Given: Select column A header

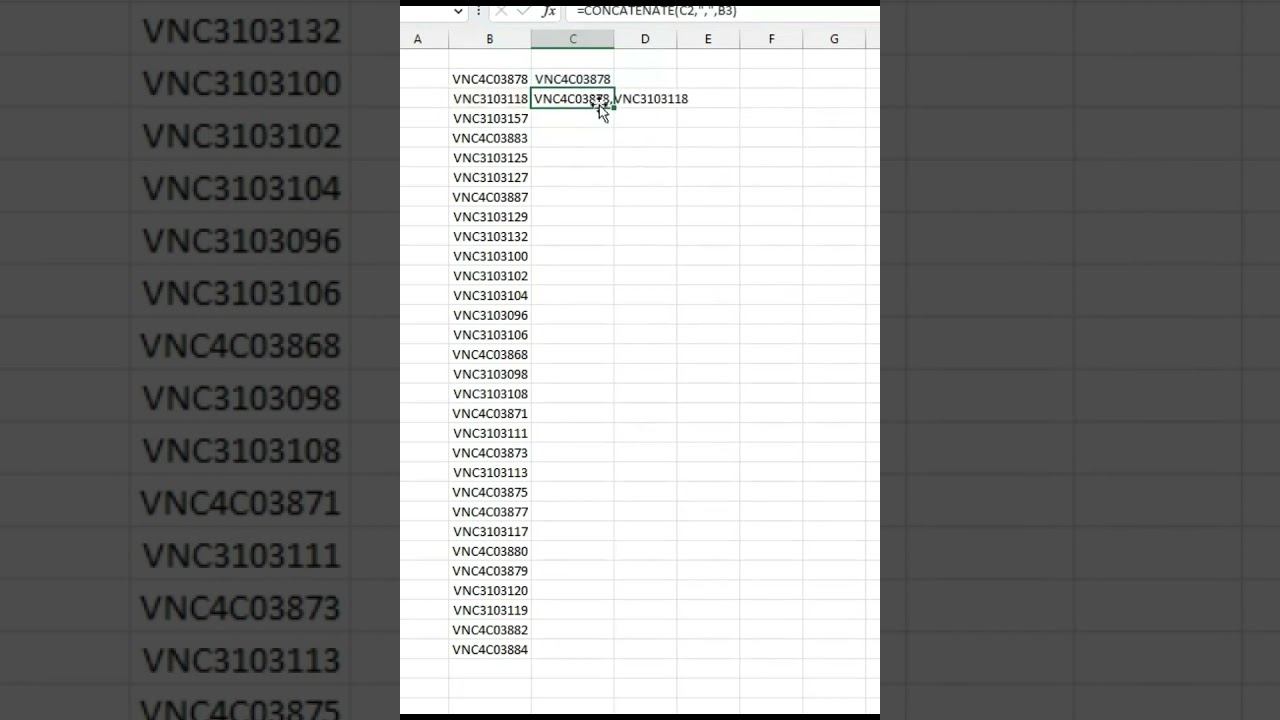Looking at the screenshot, I should [418, 39].
